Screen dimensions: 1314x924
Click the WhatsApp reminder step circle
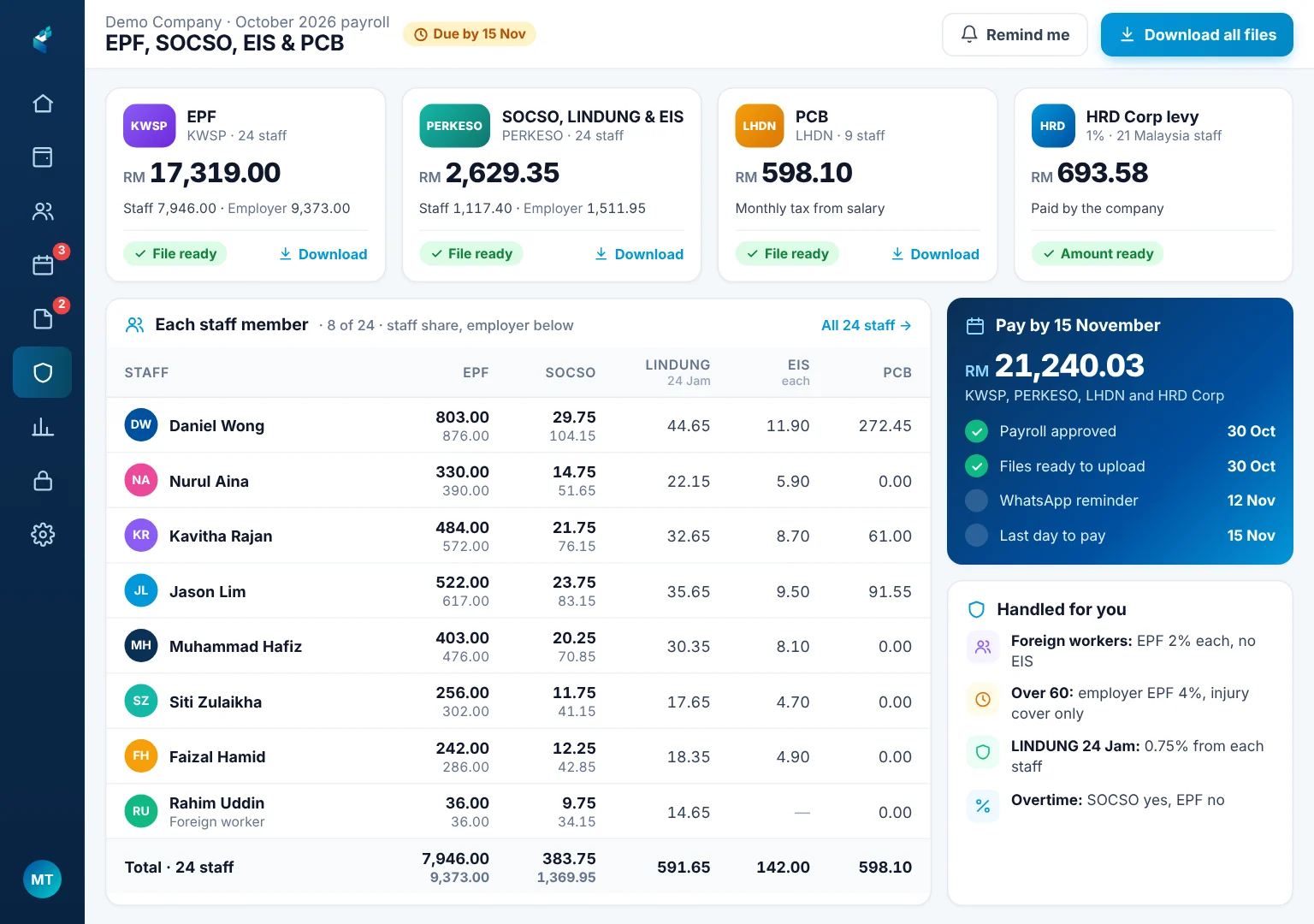[976, 500]
